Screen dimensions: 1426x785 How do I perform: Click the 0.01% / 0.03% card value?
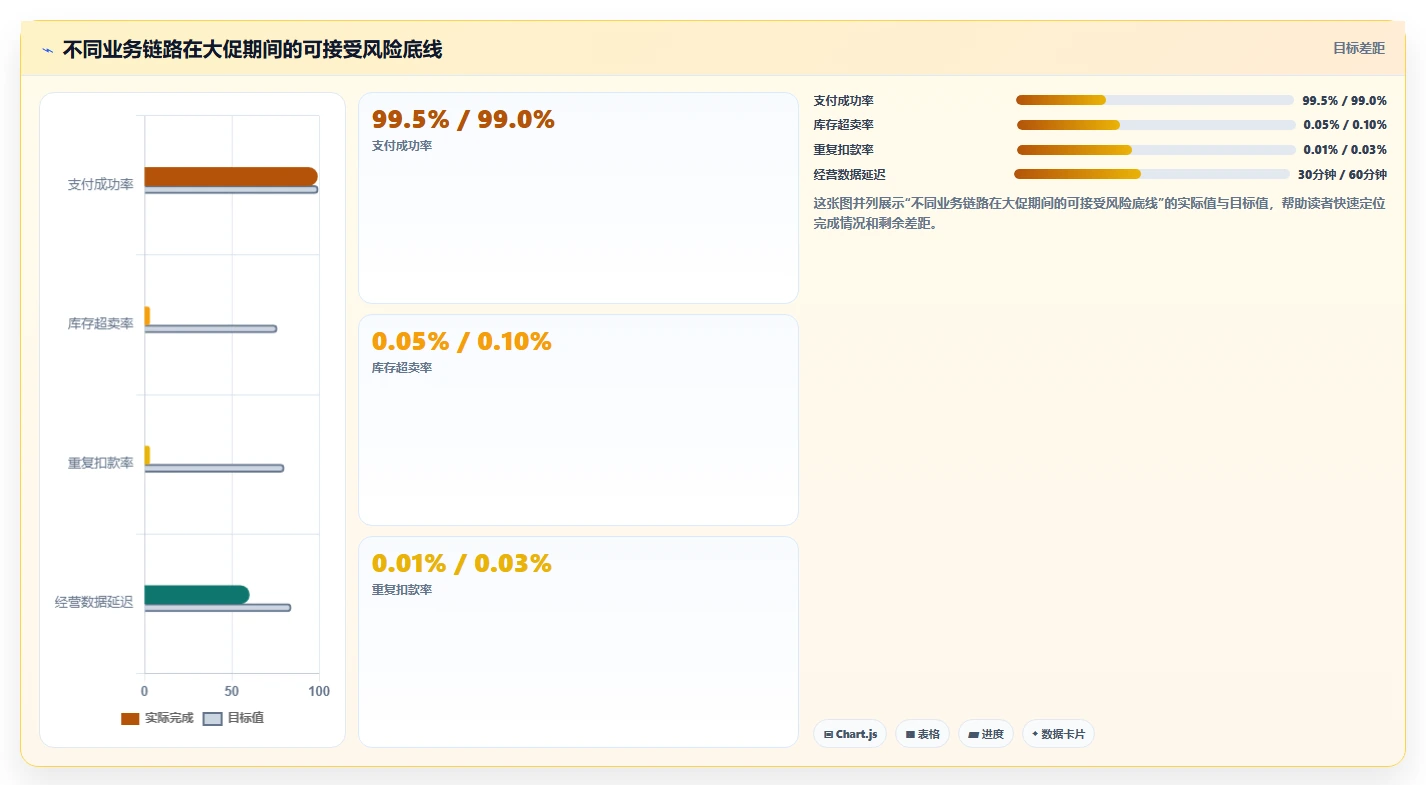462,564
